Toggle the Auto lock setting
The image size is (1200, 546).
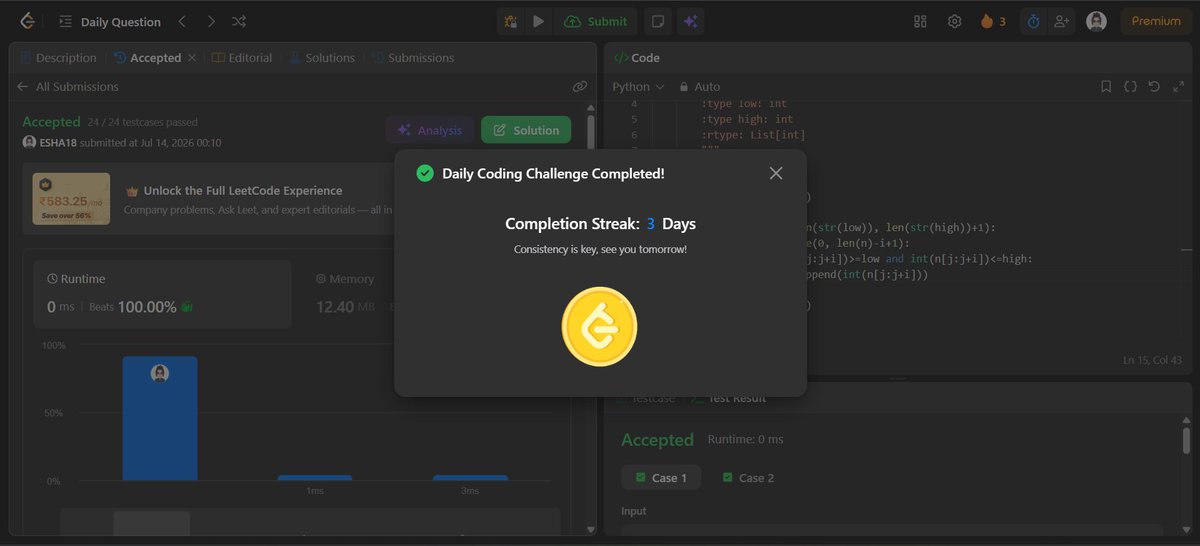(x=699, y=87)
